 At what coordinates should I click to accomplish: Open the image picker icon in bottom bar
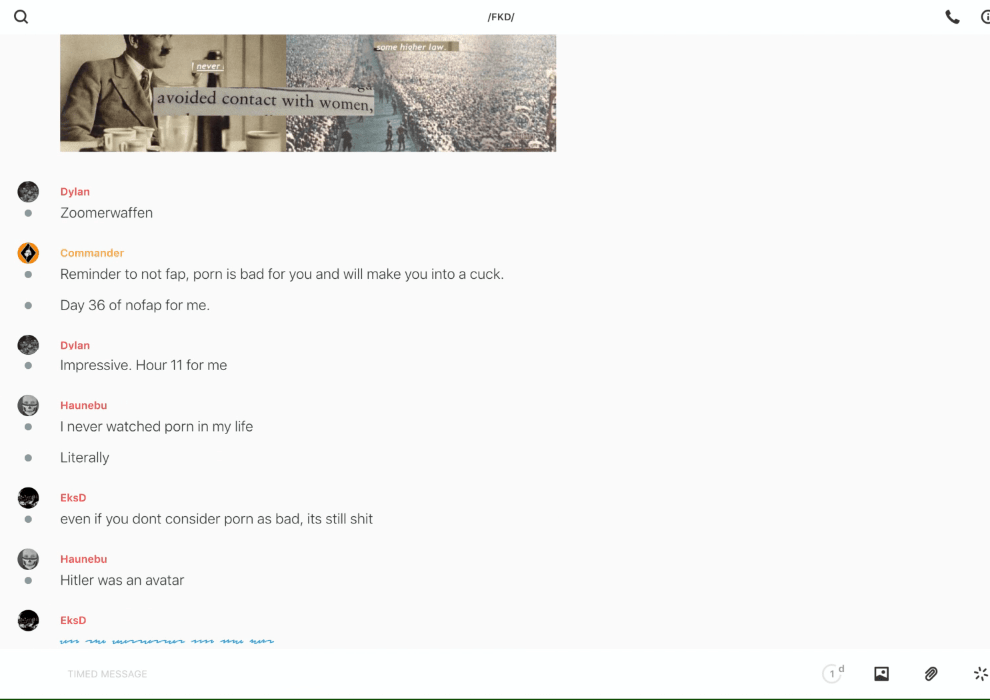(x=881, y=674)
